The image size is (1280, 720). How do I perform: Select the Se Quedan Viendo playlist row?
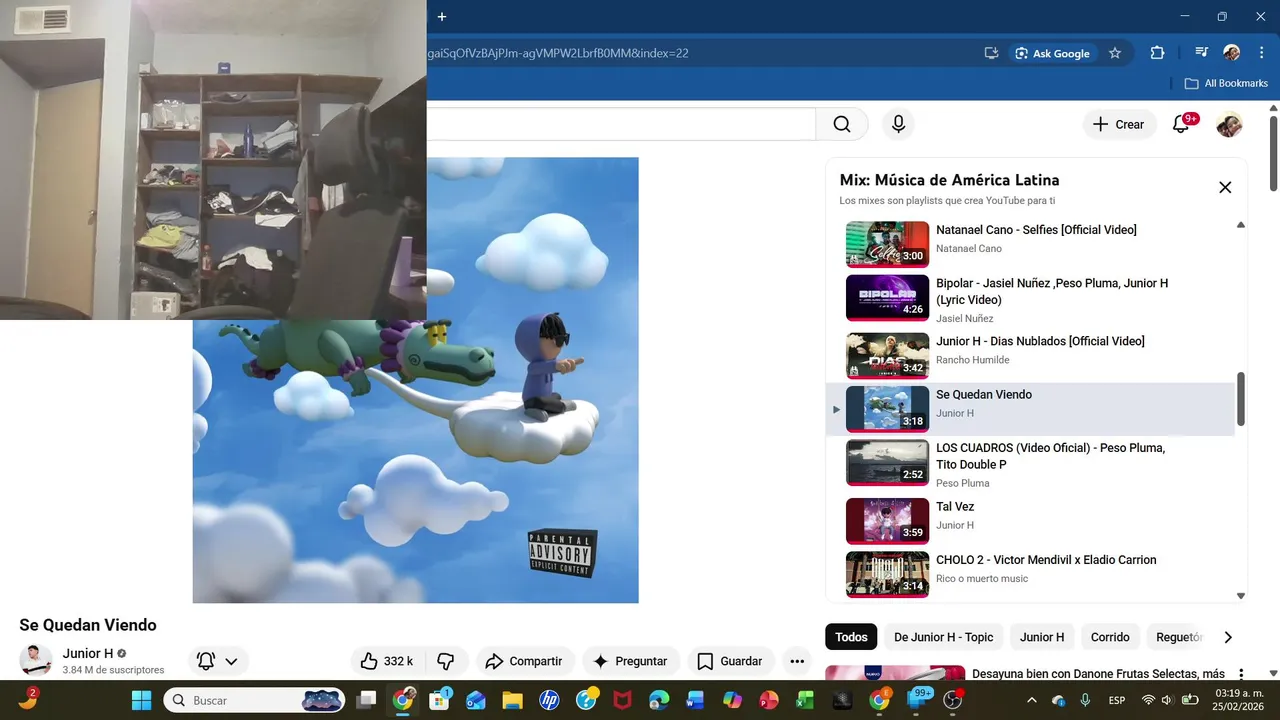1030,409
